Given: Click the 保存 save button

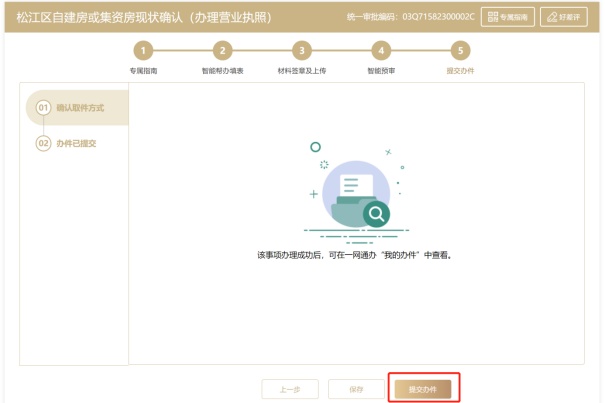Looking at the screenshot, I should click(x=356, y=389).
